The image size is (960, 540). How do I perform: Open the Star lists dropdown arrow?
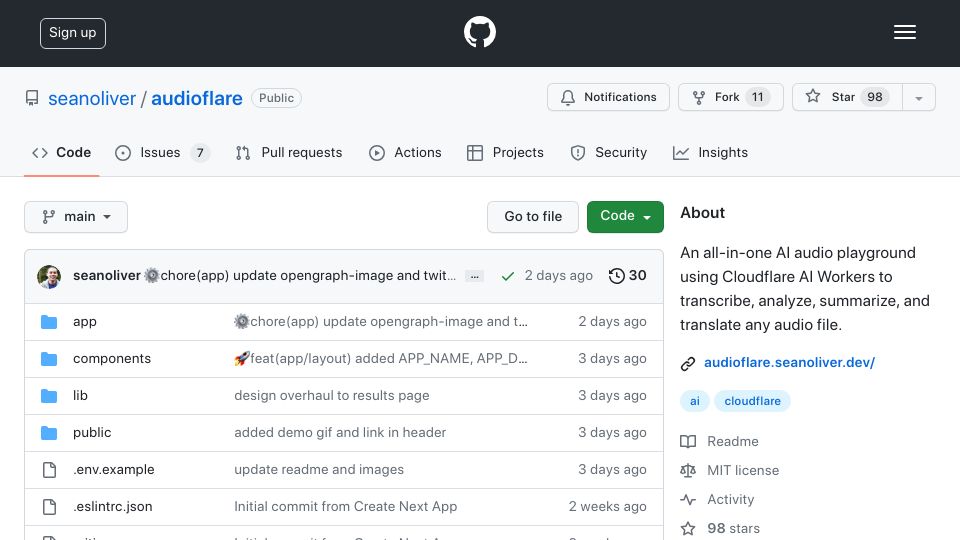pyautogui.click(x=918, y=97)
